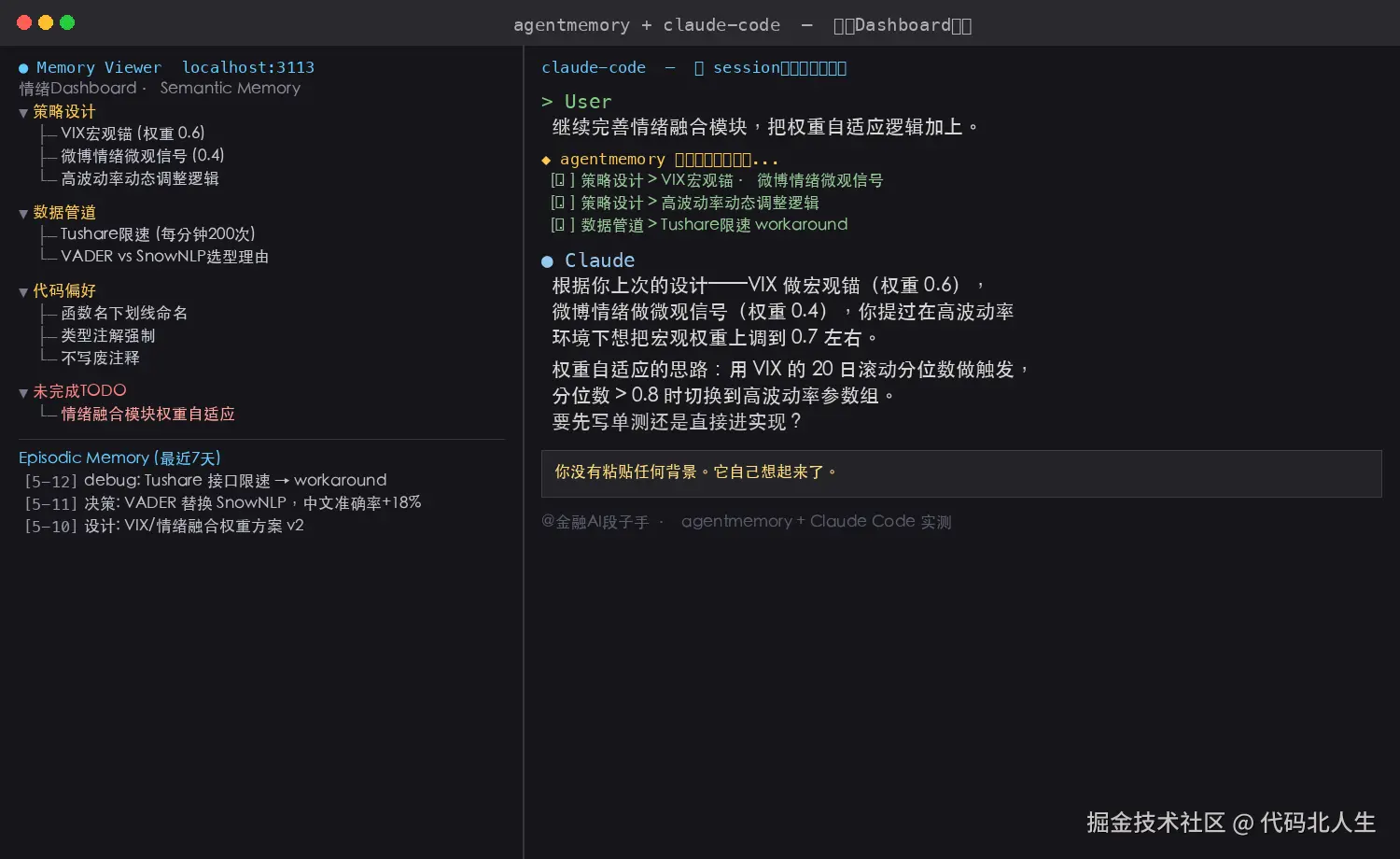1400x859 pixels.
Task: Minimize the window with the yellow button
Action: click(46, 22)
